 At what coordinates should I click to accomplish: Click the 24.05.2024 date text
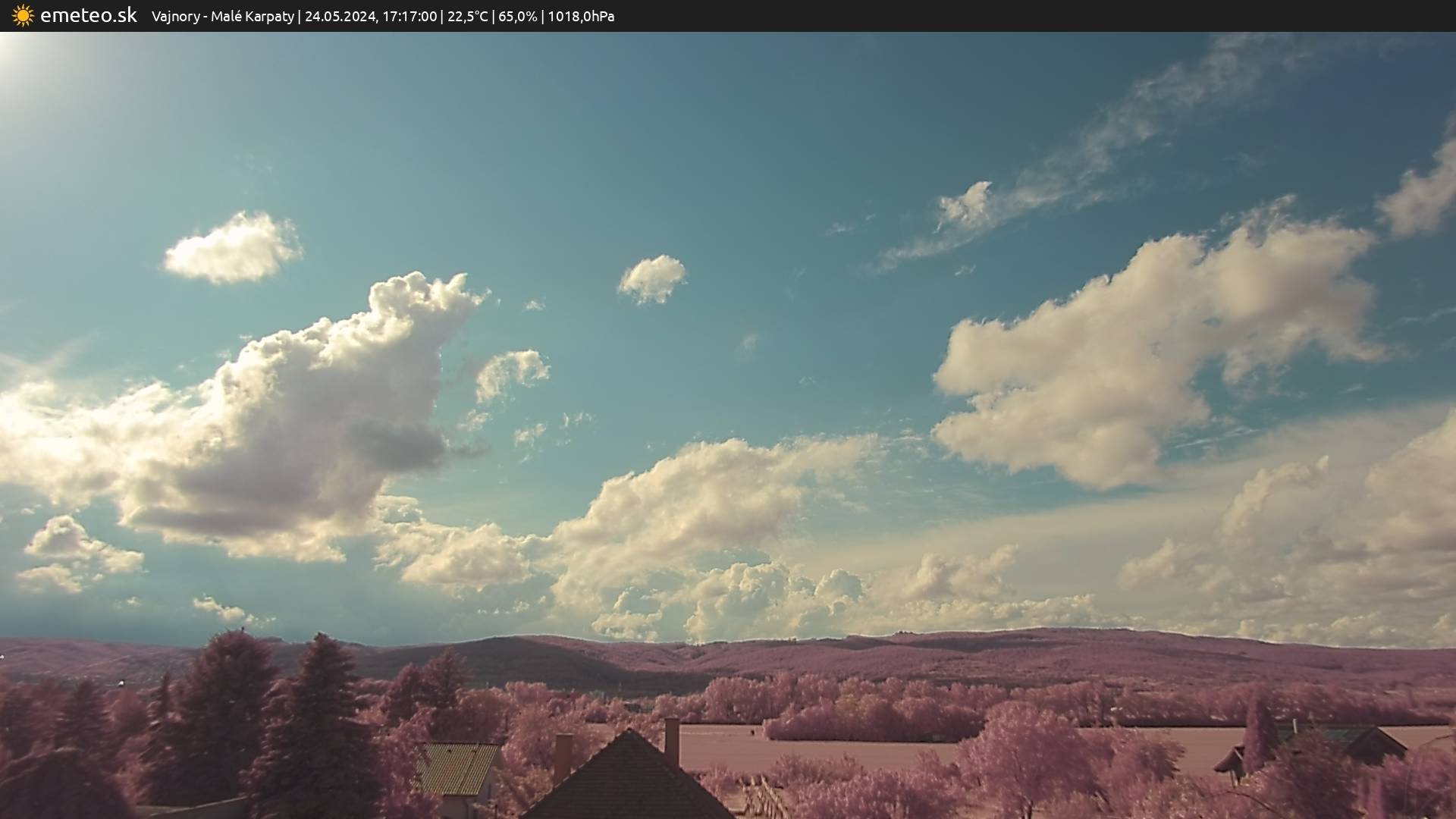[340, 16]
